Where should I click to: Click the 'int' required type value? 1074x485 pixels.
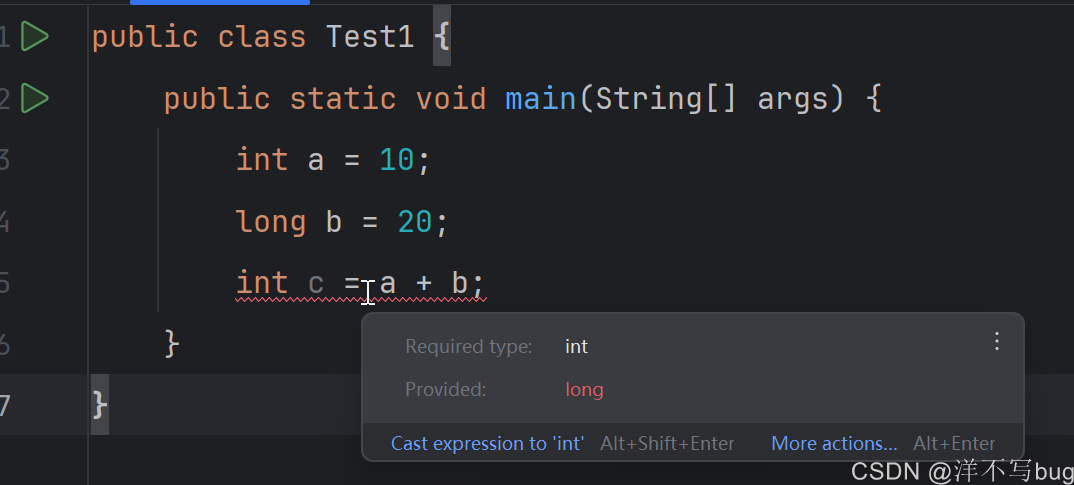point(576,347)
